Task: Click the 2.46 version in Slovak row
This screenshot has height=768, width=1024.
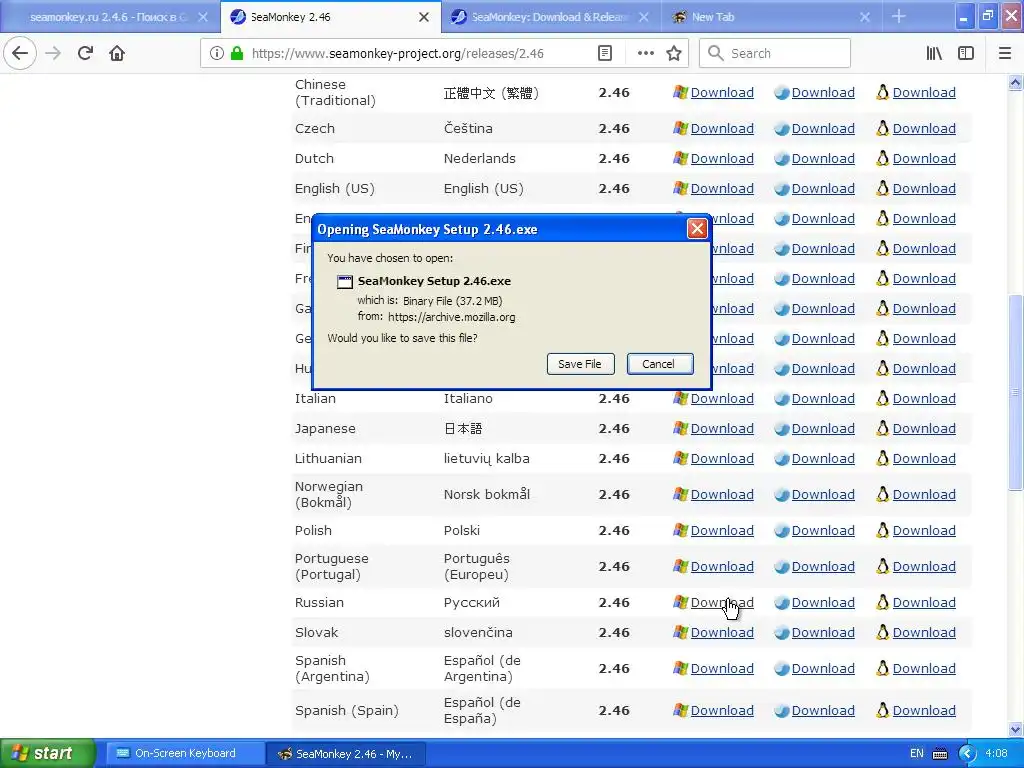Action: (614, 632)
